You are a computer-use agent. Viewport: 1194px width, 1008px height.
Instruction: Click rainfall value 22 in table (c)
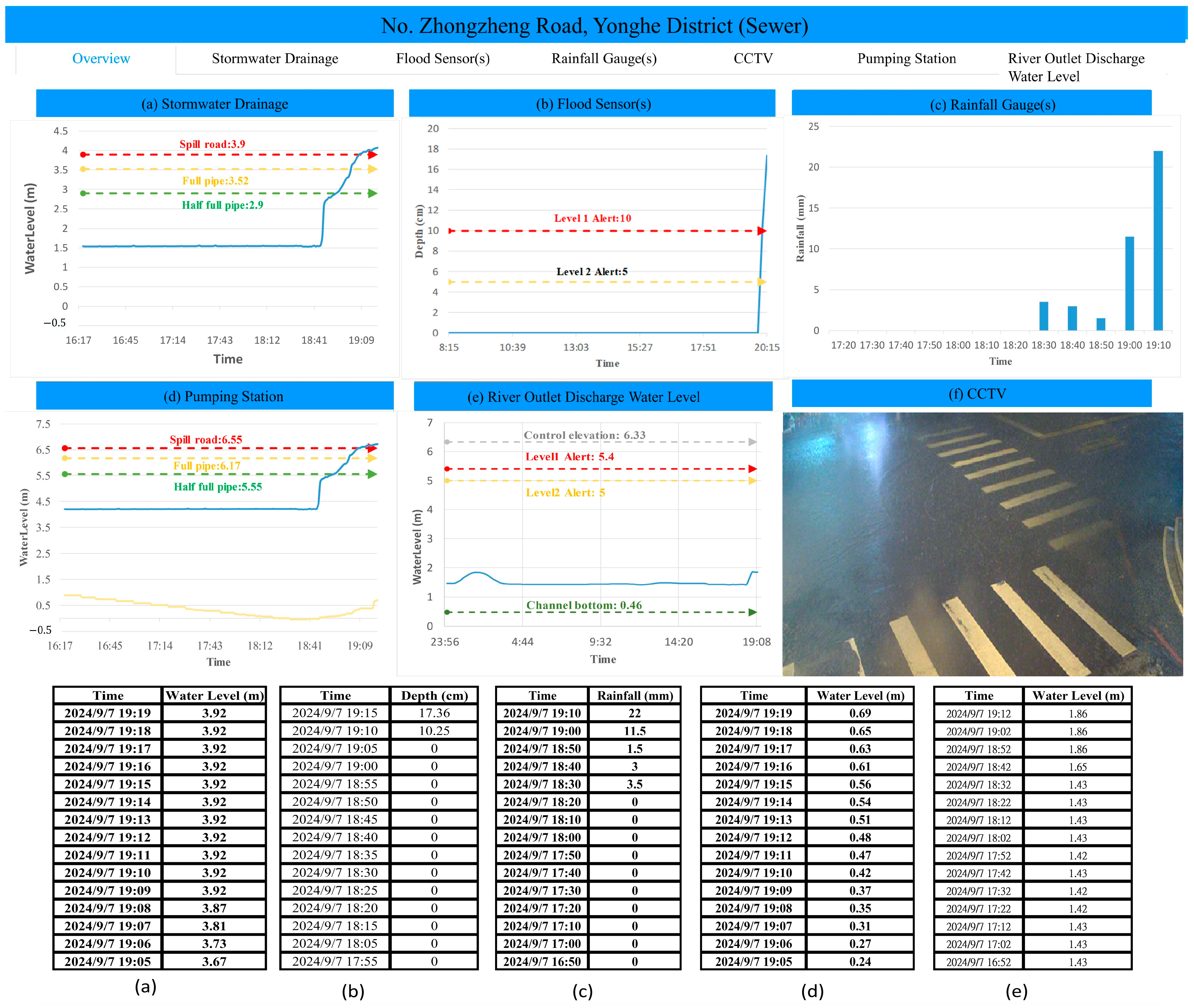[635, 713]
